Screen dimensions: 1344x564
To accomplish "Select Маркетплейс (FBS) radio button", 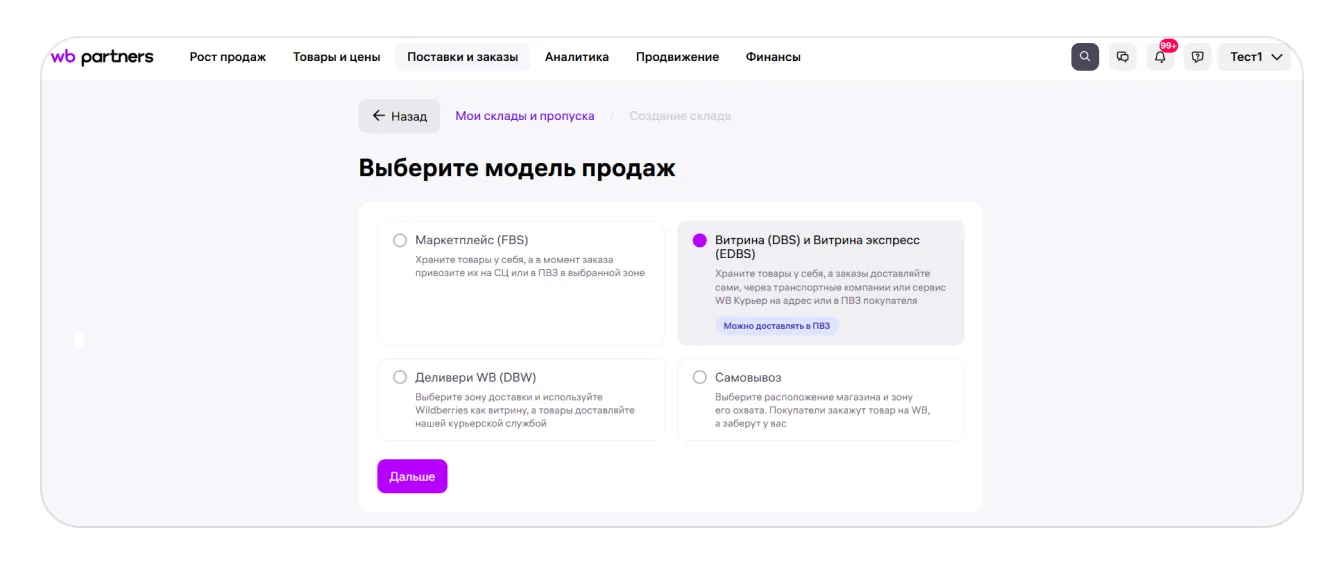I will [400, 240].
